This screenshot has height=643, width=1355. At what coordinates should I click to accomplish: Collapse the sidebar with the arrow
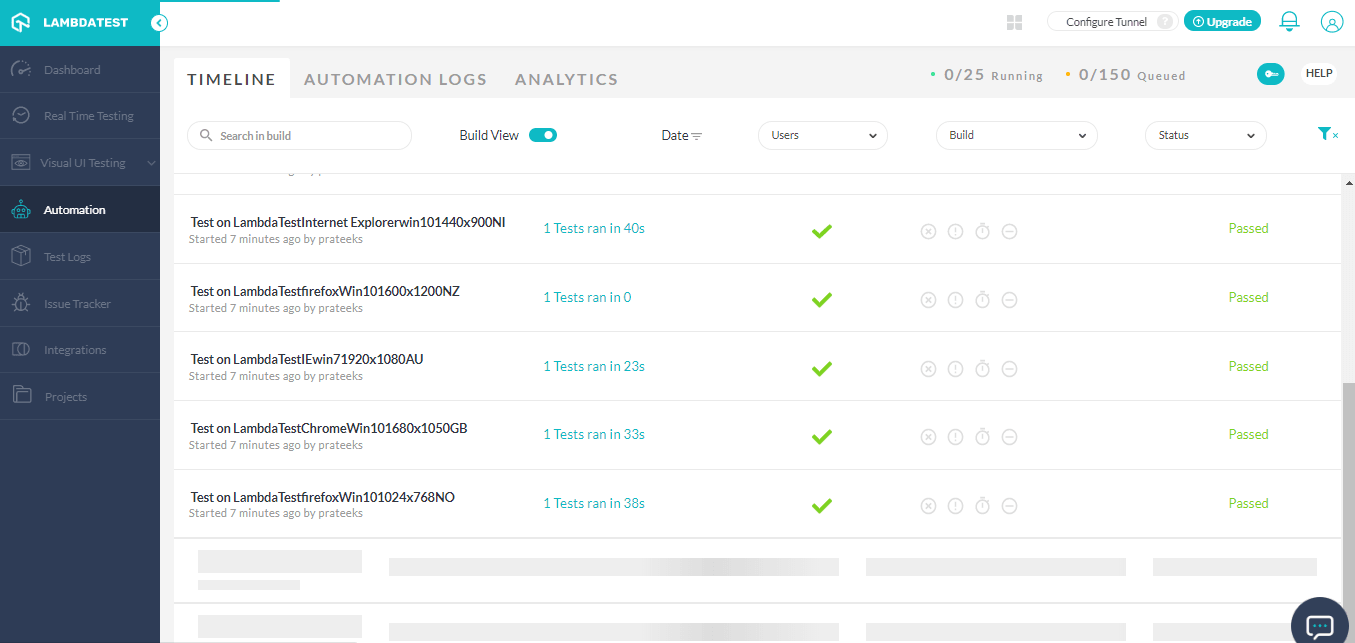click(x=159, y=21)
